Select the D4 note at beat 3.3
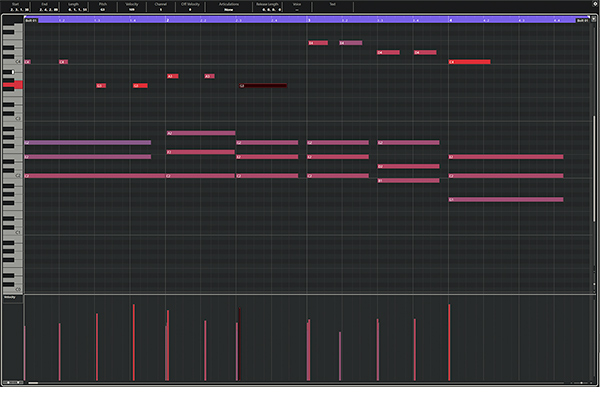The width and height of the screenshot is (600, 400). pos(388,52)
